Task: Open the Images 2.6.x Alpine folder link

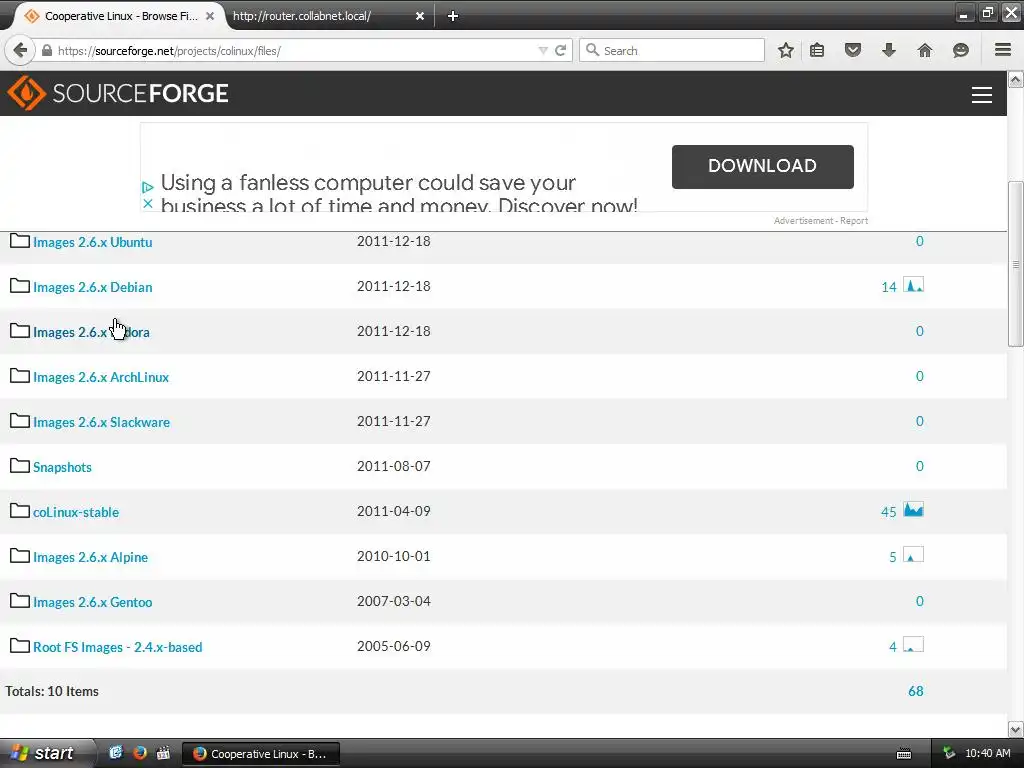Action: pyautogui.click(x=91, y=557)
